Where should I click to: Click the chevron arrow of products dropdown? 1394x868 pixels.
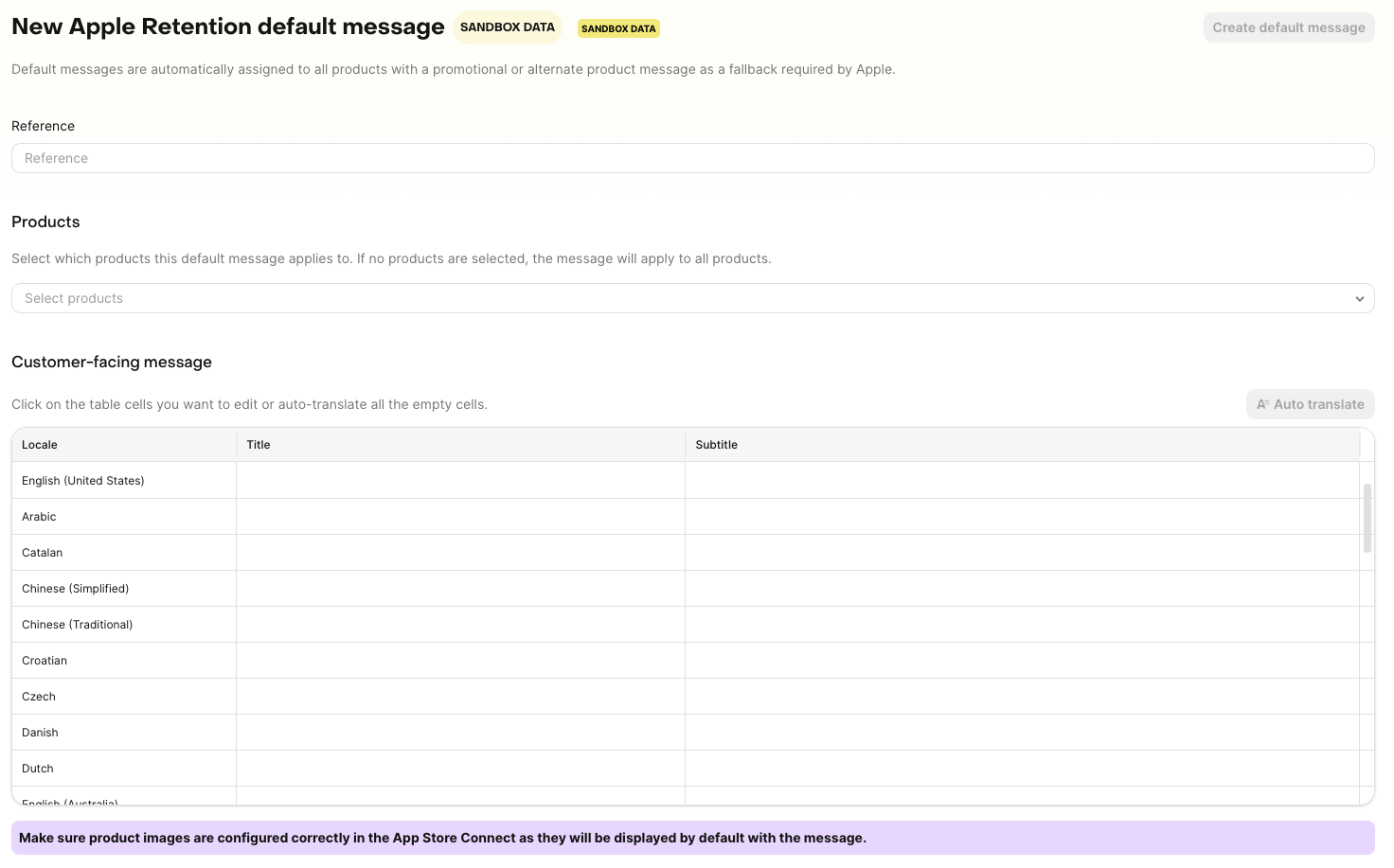click(x=1359, y=298)
